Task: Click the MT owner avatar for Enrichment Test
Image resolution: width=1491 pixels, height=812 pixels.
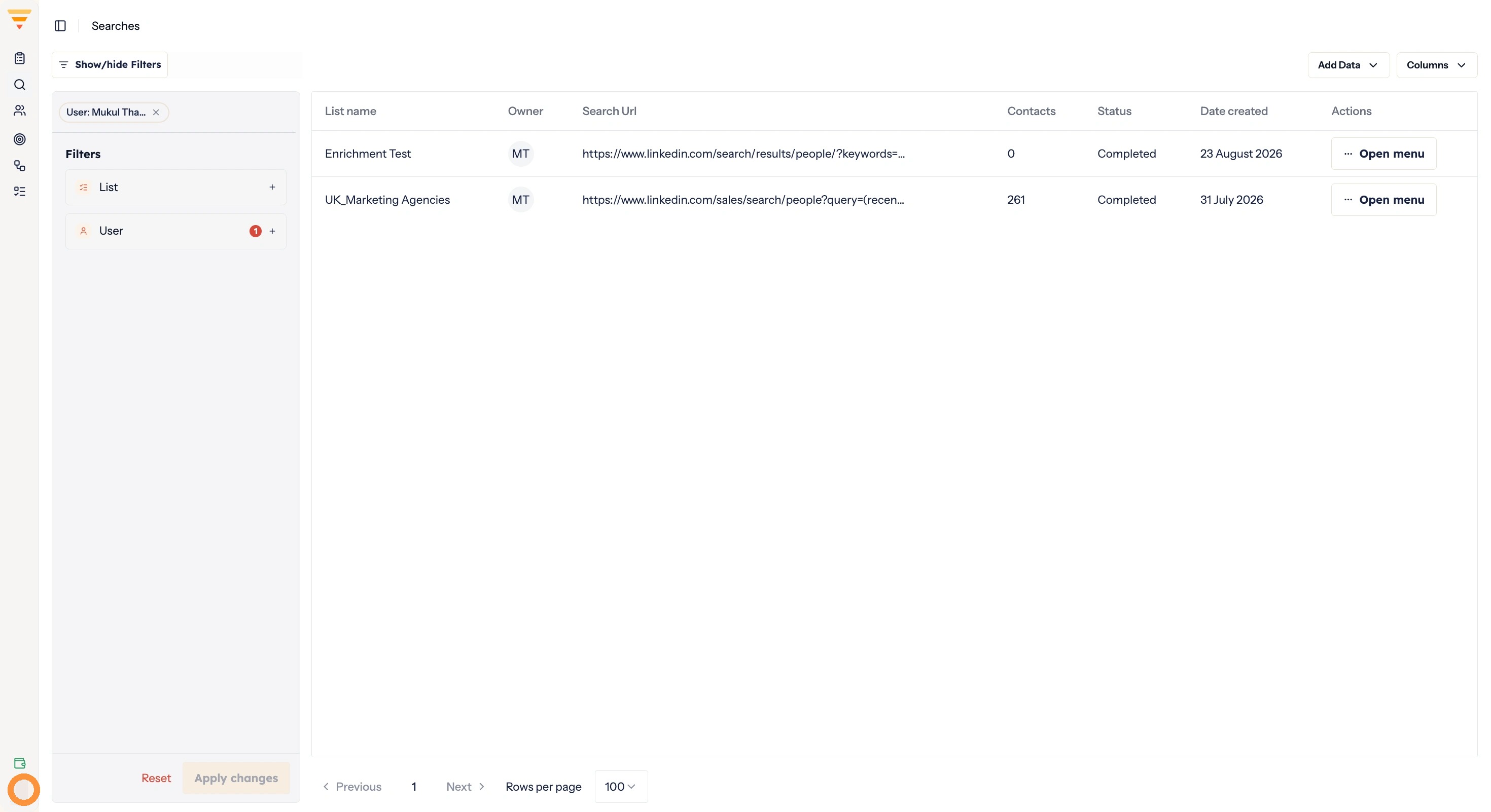Action: (520, 154)
